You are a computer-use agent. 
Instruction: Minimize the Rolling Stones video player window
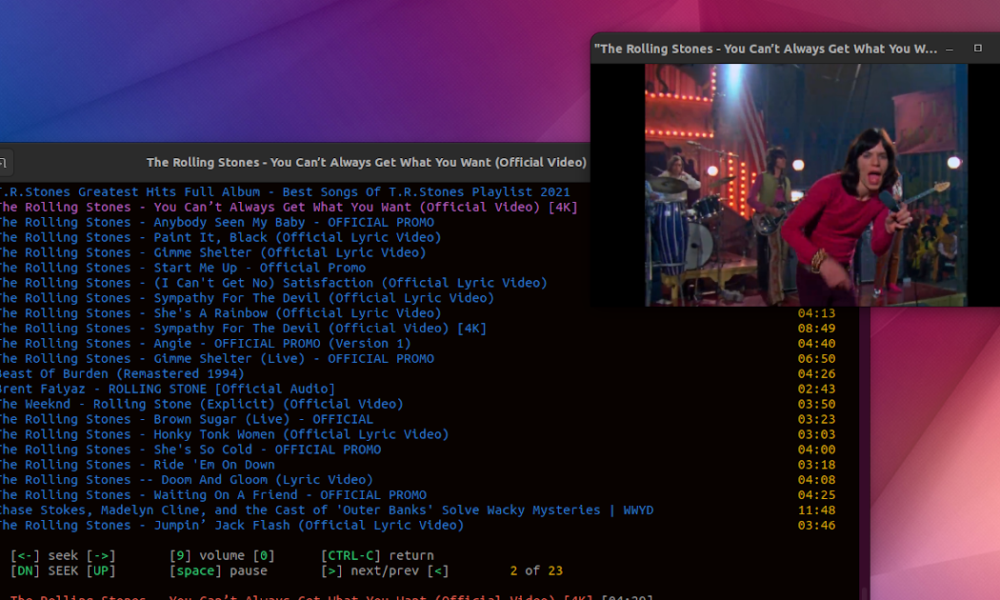(x=950, y=48)
